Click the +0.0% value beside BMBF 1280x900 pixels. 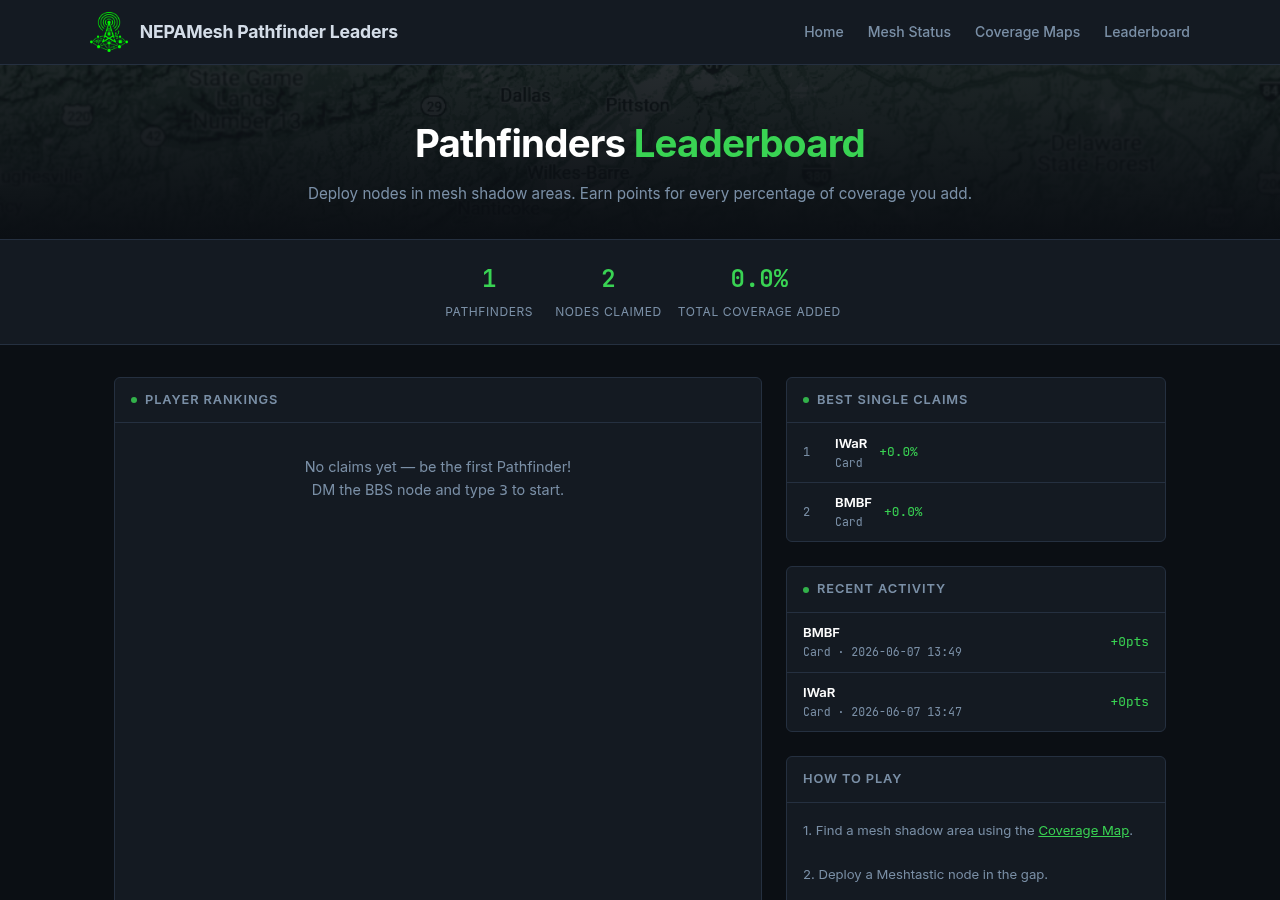pyautogui.click(x=903, y=512)
